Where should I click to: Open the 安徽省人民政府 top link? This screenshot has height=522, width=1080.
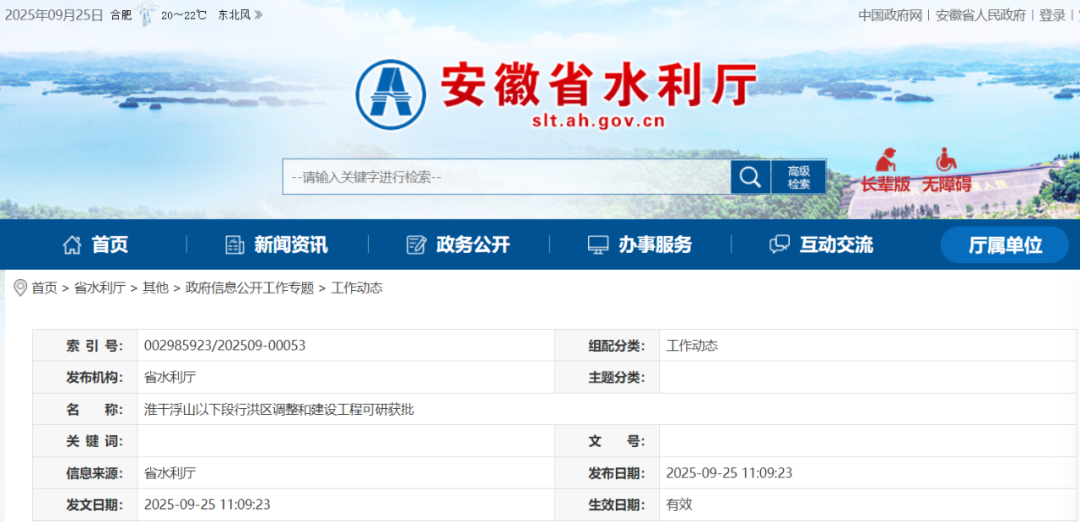(980, 15)
